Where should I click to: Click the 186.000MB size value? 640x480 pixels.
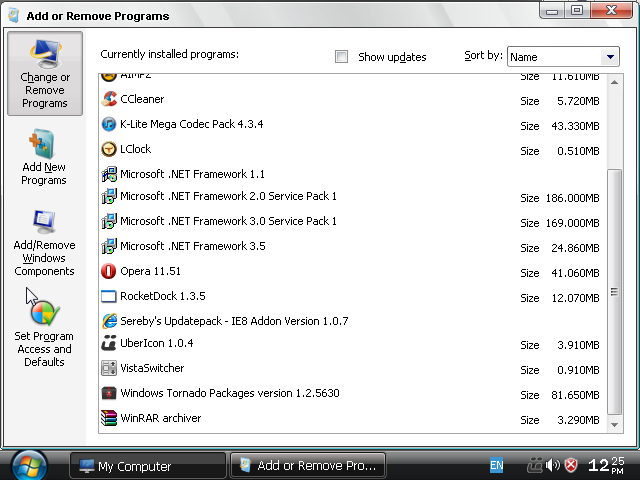click(x=572, y=198)
